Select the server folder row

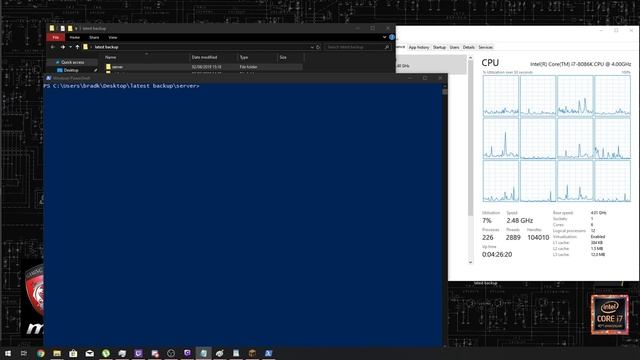203,67
